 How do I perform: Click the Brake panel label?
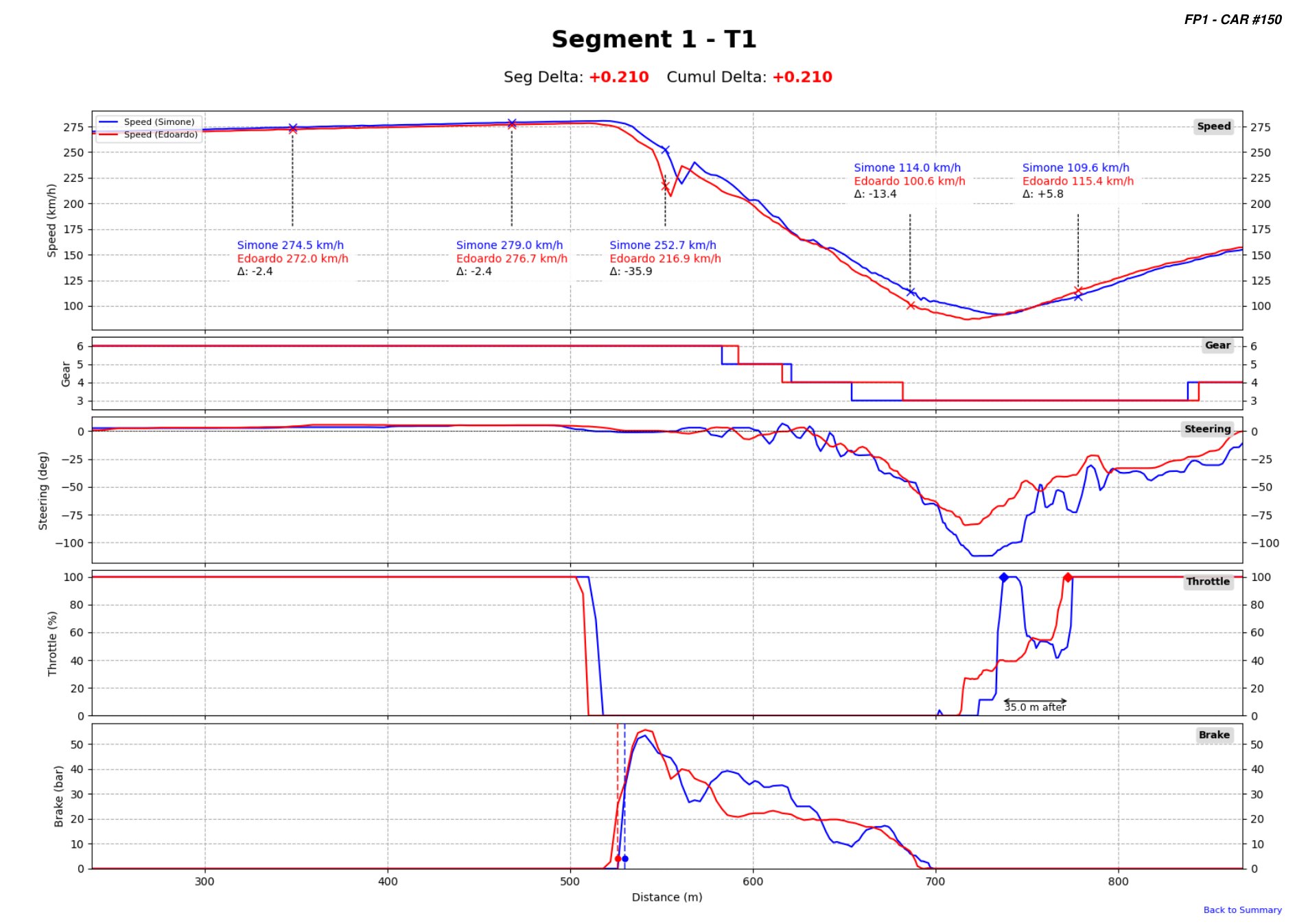pos(1214,735)
